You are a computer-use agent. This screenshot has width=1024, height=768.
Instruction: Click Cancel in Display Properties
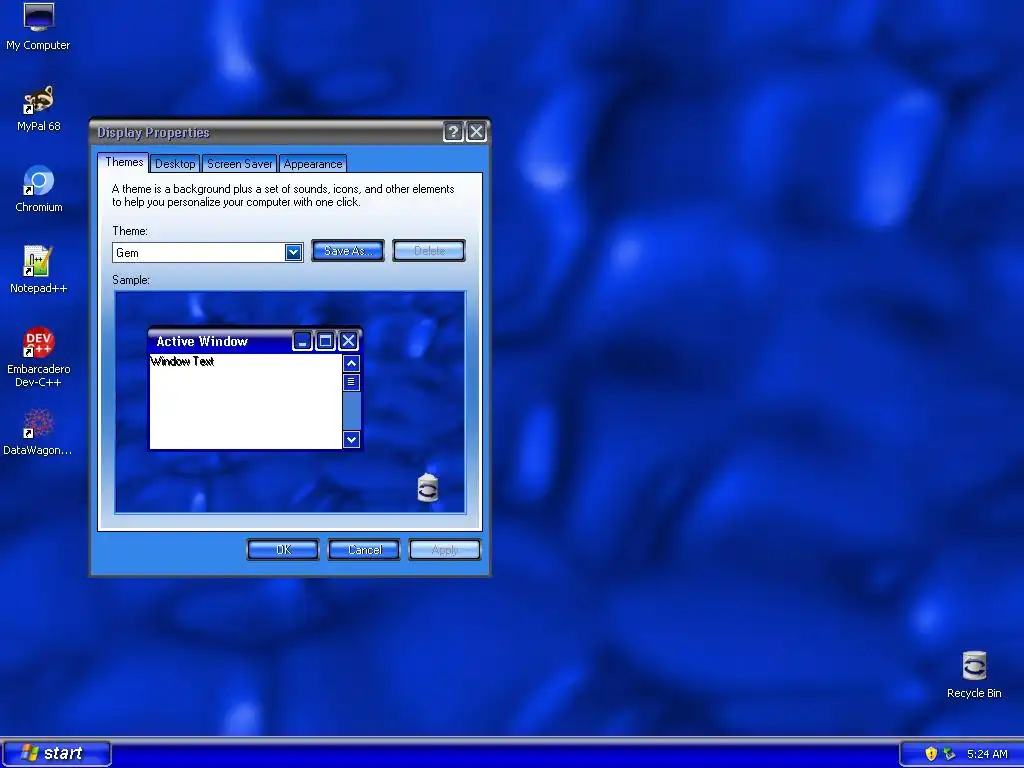364,550
